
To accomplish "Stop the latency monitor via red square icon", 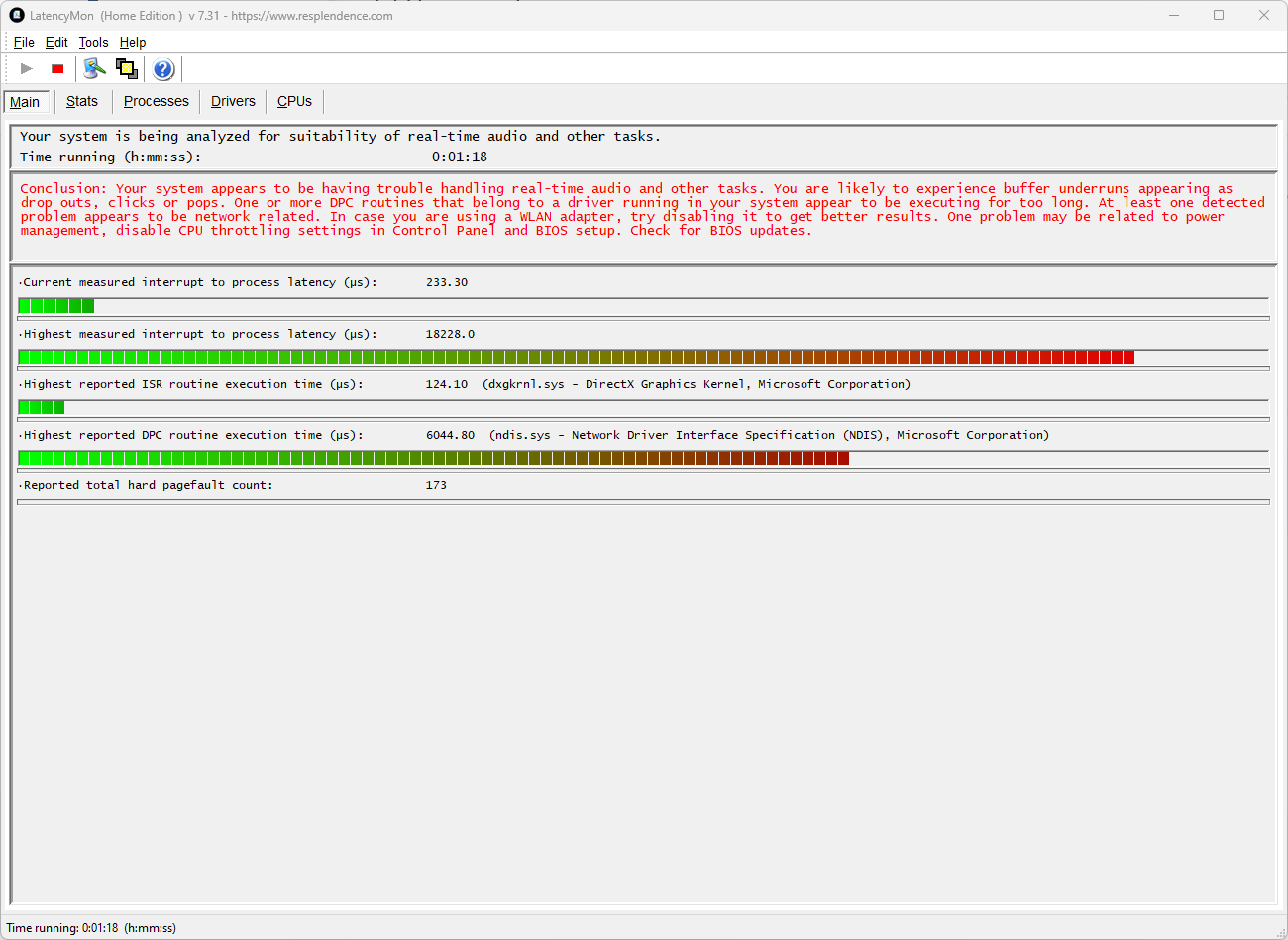I will pos(56,68).
